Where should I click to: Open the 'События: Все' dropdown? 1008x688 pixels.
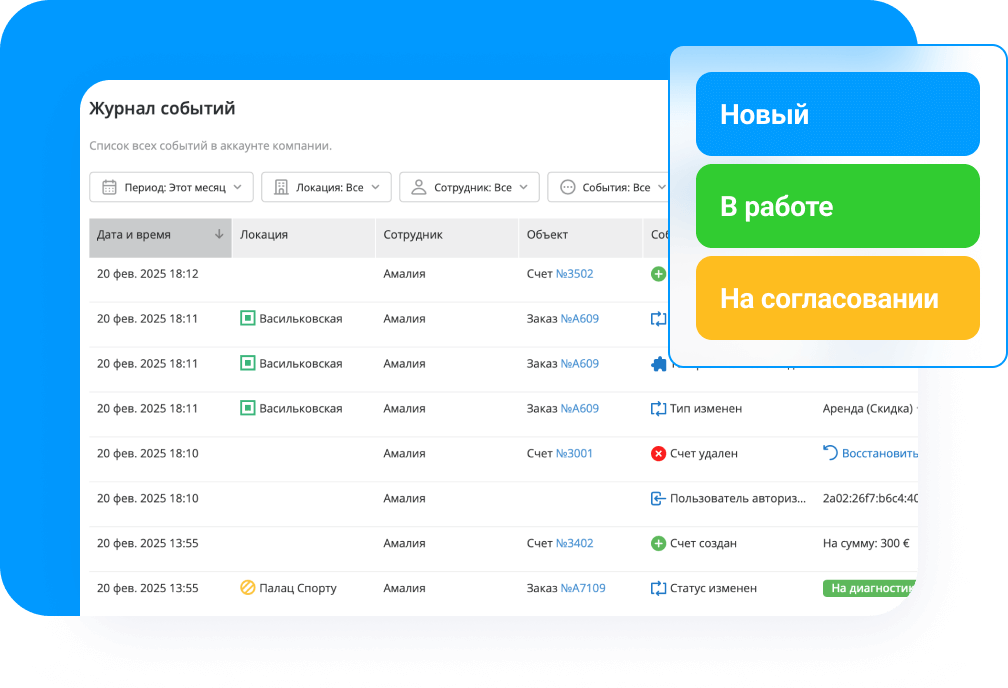[614, 186]
